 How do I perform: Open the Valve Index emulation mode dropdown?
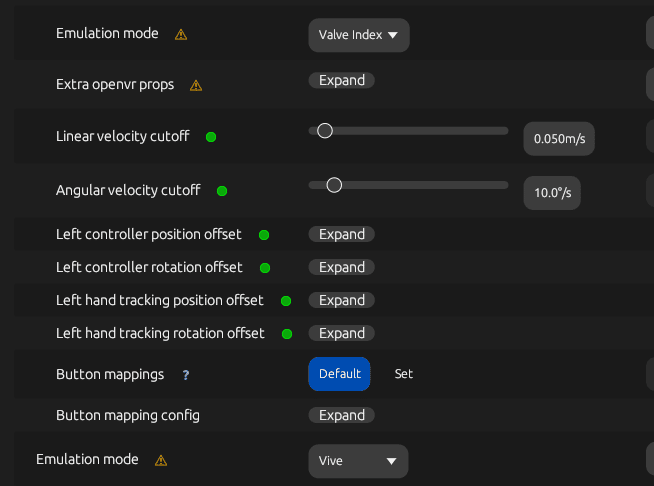click(x=359, y=35)
